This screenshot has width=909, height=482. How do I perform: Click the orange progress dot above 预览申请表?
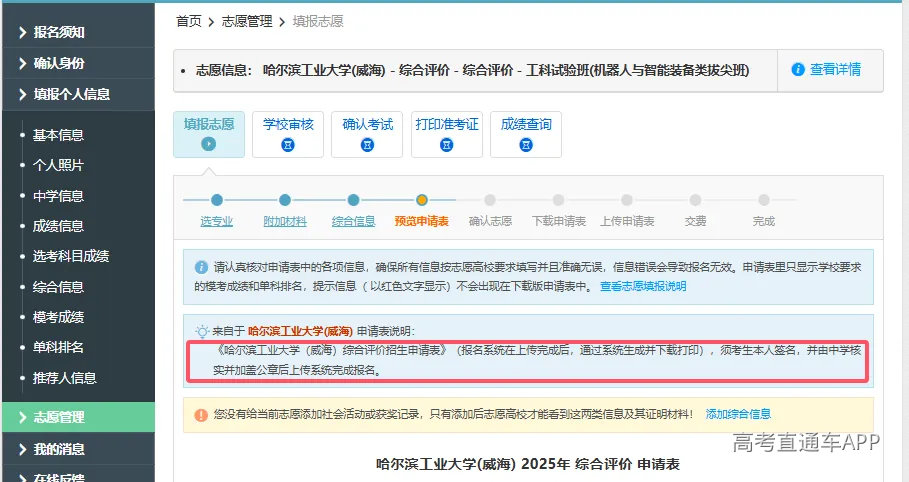(x=422, y=200)
